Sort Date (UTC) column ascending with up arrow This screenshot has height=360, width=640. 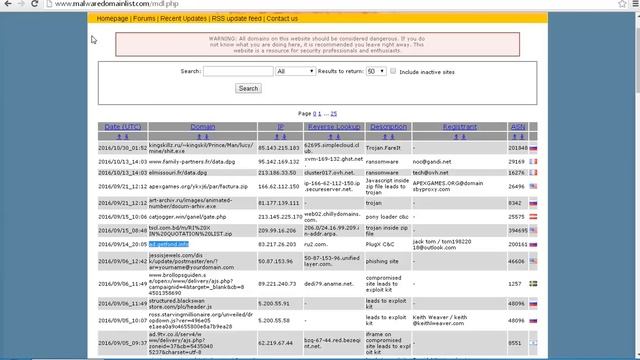[119, 137]
